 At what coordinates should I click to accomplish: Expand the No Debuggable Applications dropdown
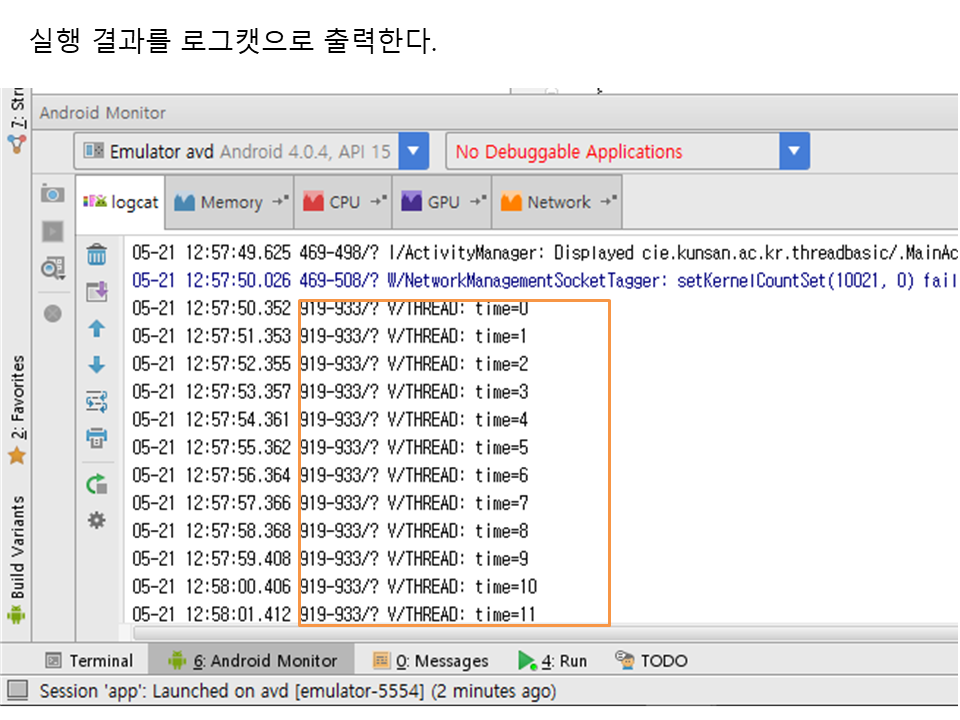pos(793,152)
